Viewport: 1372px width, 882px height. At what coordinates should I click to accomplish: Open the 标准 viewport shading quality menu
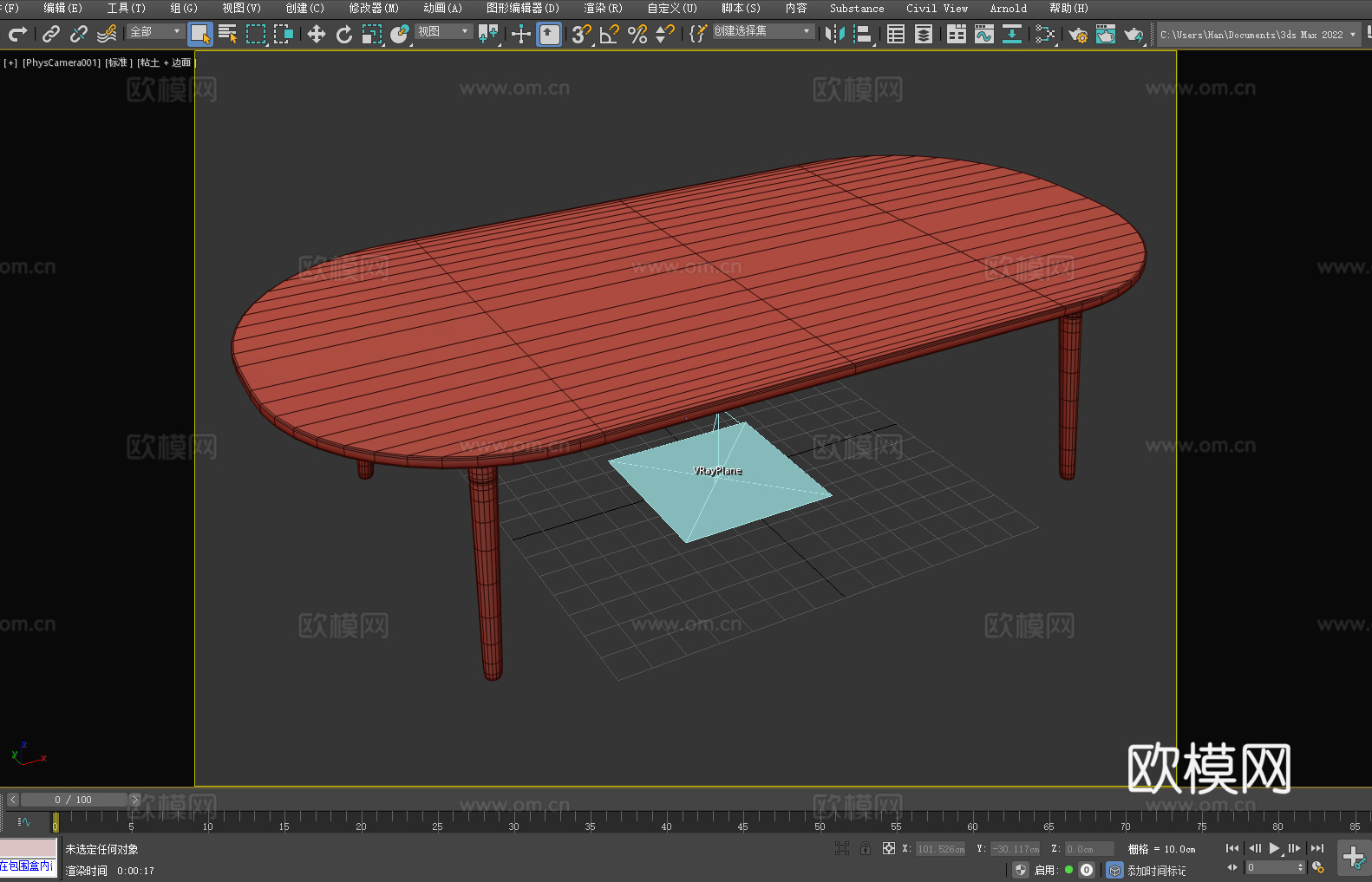[x=119, y=62]
